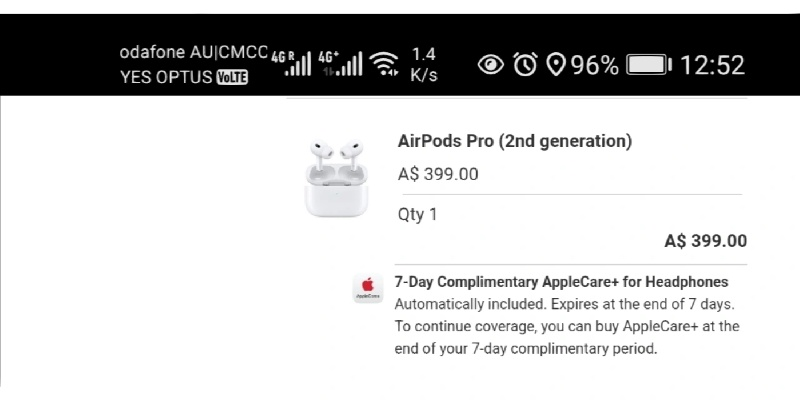Tap the 12:52 clock
The height and width of the screenshot is (400, 800).
(x=712, y=65)
